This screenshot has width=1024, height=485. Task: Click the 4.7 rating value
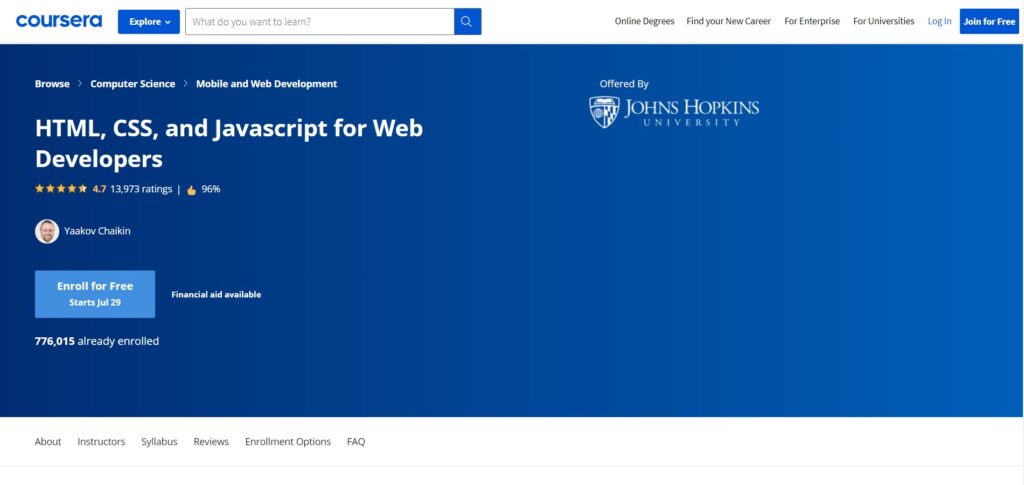point(99,189)
